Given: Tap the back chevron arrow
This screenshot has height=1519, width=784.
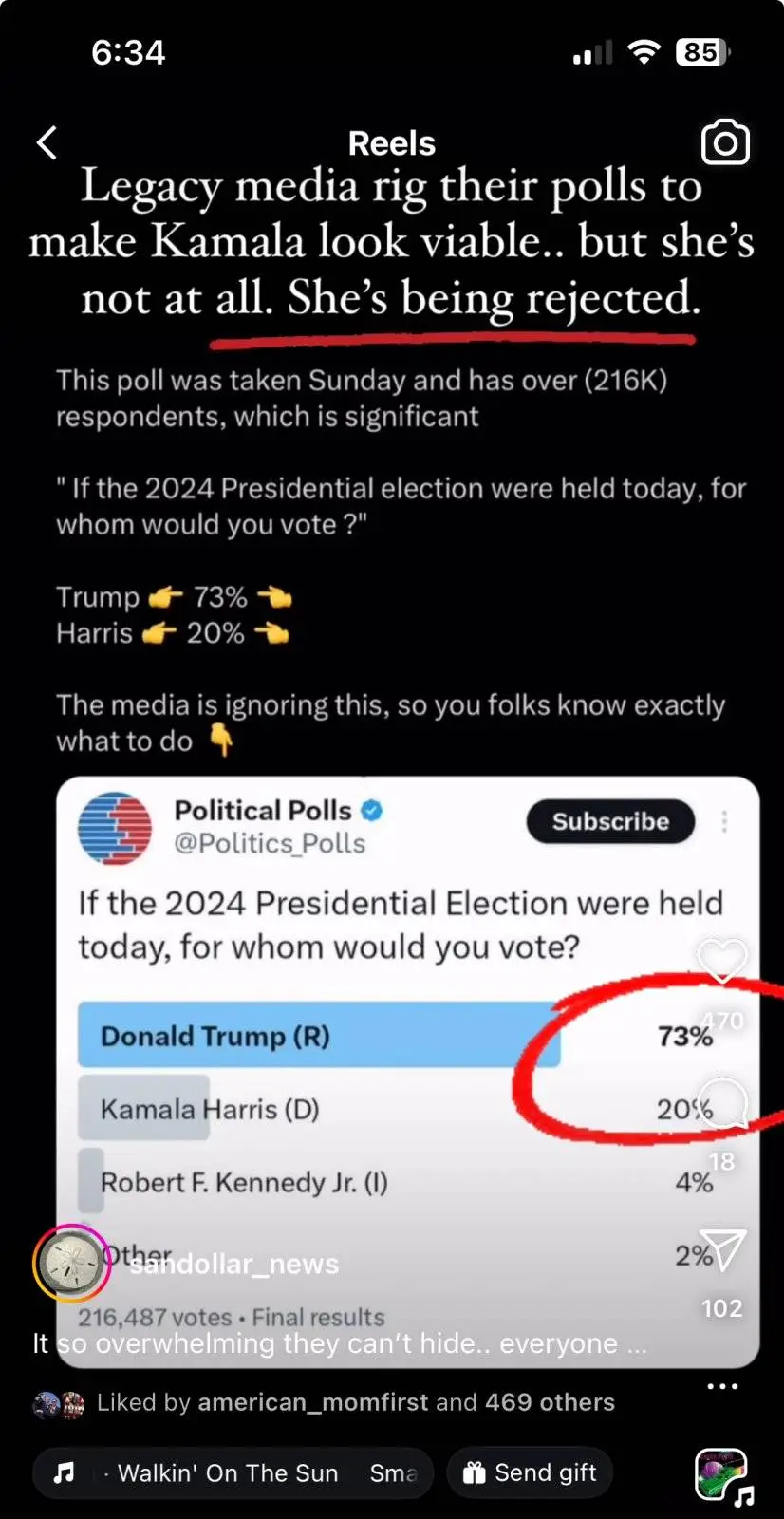Looking at the screenshot, I should tap(47, 143).
